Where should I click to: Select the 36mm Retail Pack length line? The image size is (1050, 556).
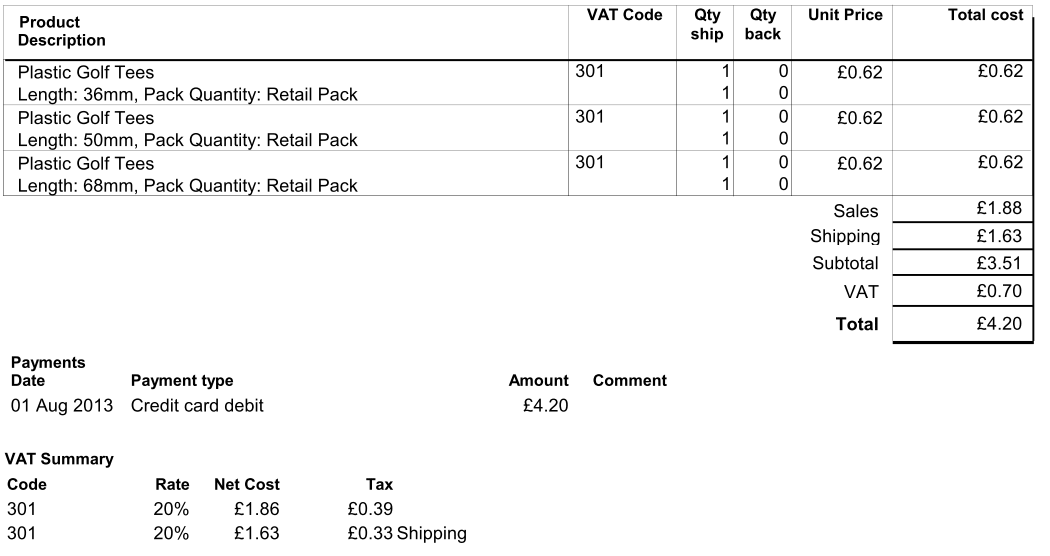[x=188, y=95]
